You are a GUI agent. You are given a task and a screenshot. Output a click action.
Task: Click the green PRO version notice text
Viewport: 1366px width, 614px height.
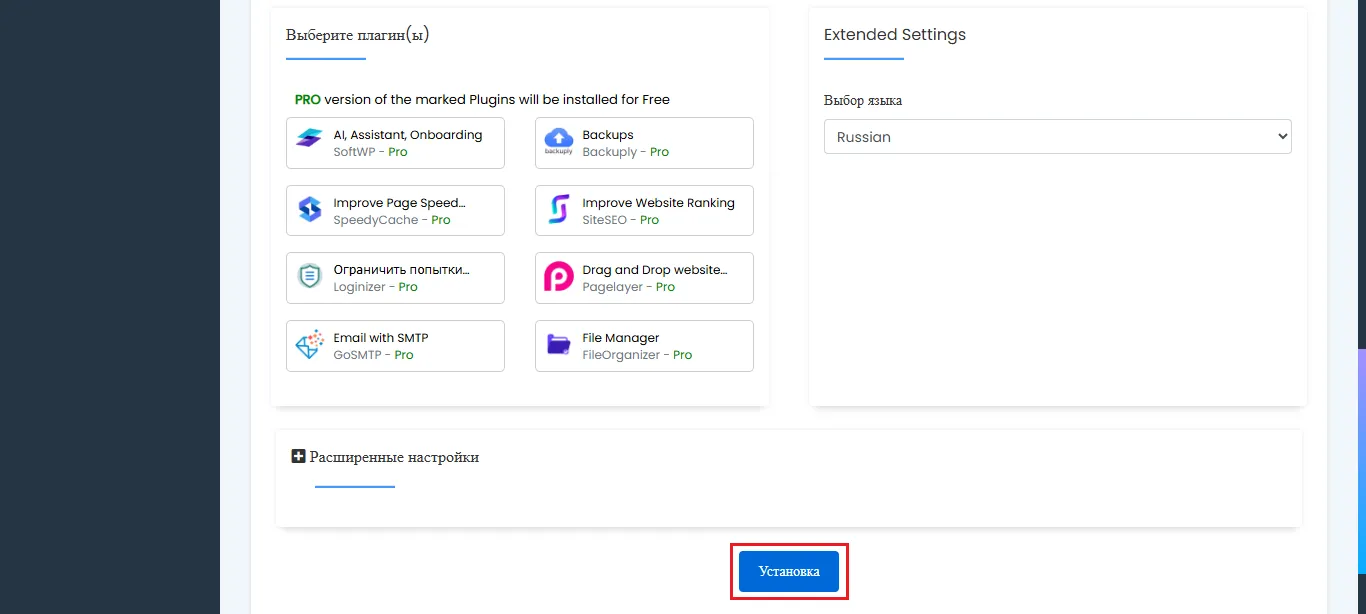pyautogui.click(x=482, y=99)
